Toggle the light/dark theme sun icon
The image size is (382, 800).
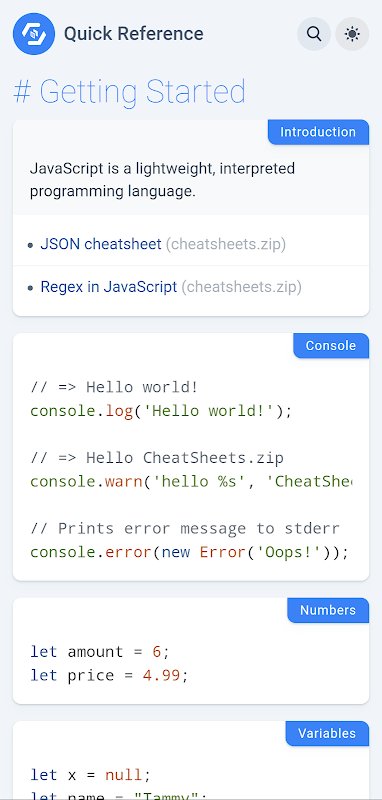pyautogui.click(x=352, y=34)
